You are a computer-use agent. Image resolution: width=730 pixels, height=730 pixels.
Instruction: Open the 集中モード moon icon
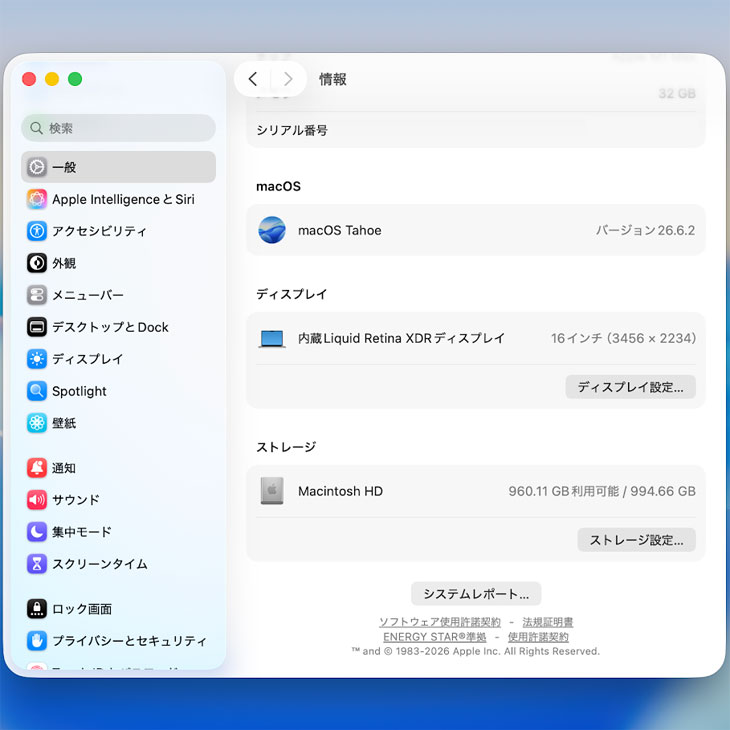(x=37, y=532)
